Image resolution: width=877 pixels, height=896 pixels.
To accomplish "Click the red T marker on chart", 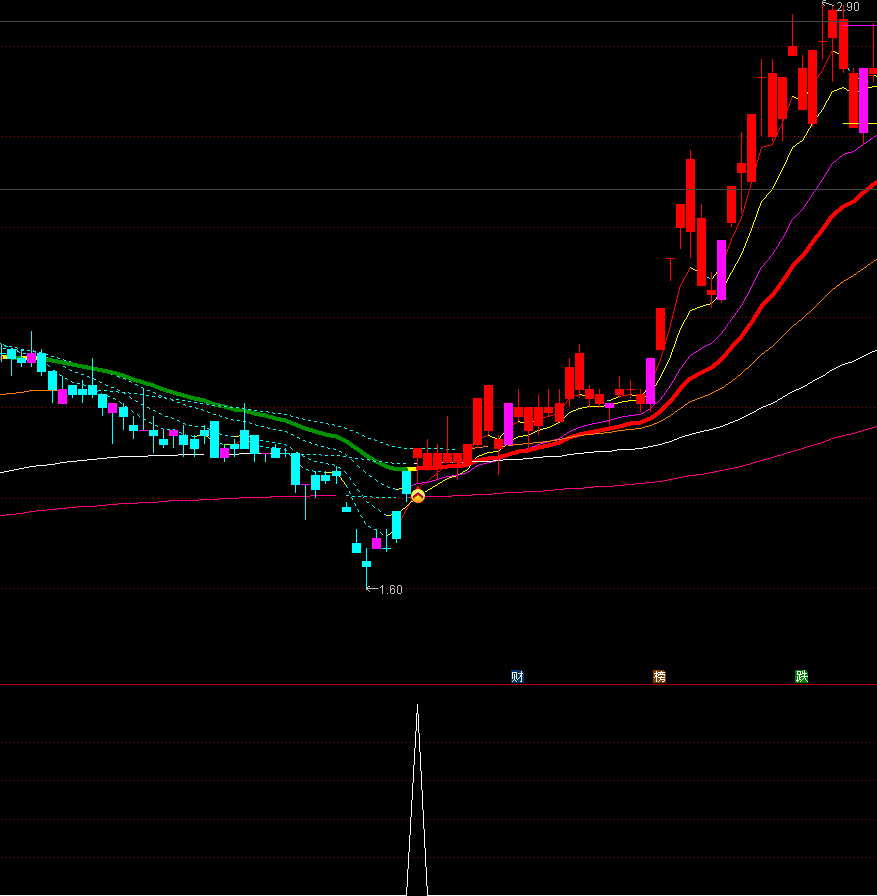I will (x=670, y=265).
